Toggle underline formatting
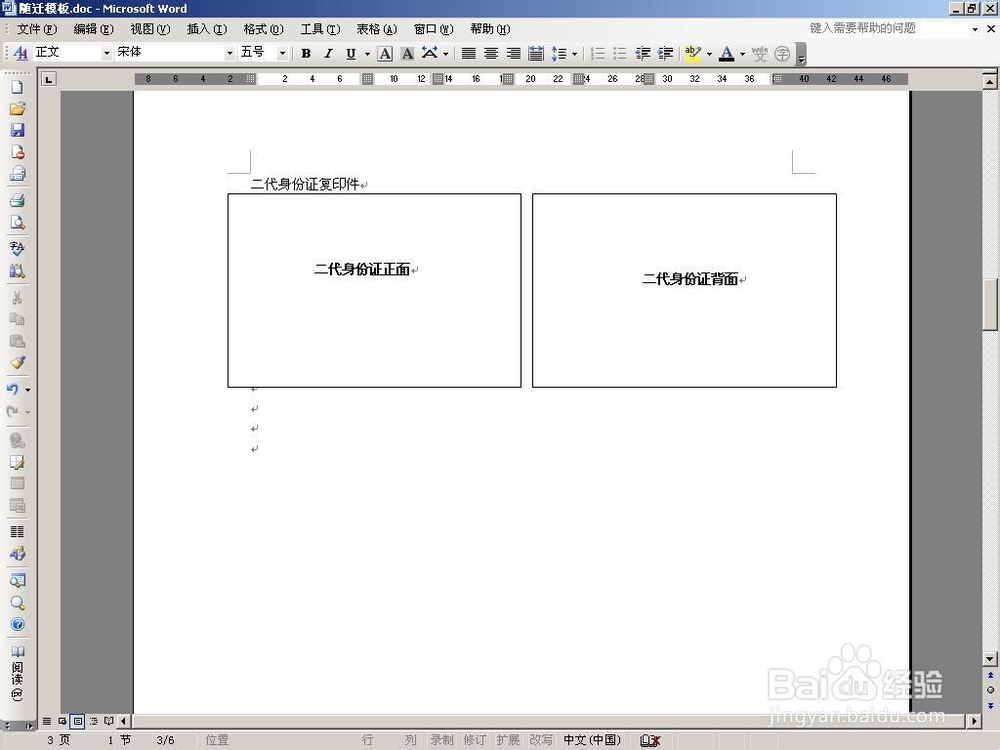Image resolution: width=1000 pixels, height=750 pixels. pos(349,53)
